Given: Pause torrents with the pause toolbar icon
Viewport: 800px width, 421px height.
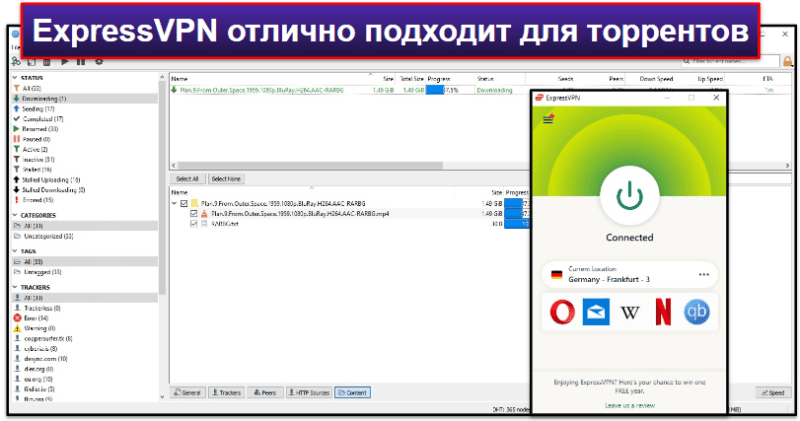Looking at the screenshot, I should 81,62.
